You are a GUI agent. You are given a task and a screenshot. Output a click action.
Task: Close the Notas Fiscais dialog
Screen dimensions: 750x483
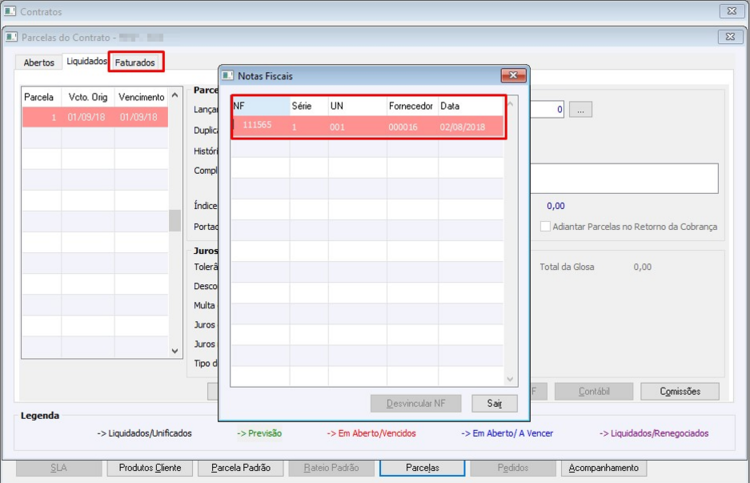tap(513, 75)
